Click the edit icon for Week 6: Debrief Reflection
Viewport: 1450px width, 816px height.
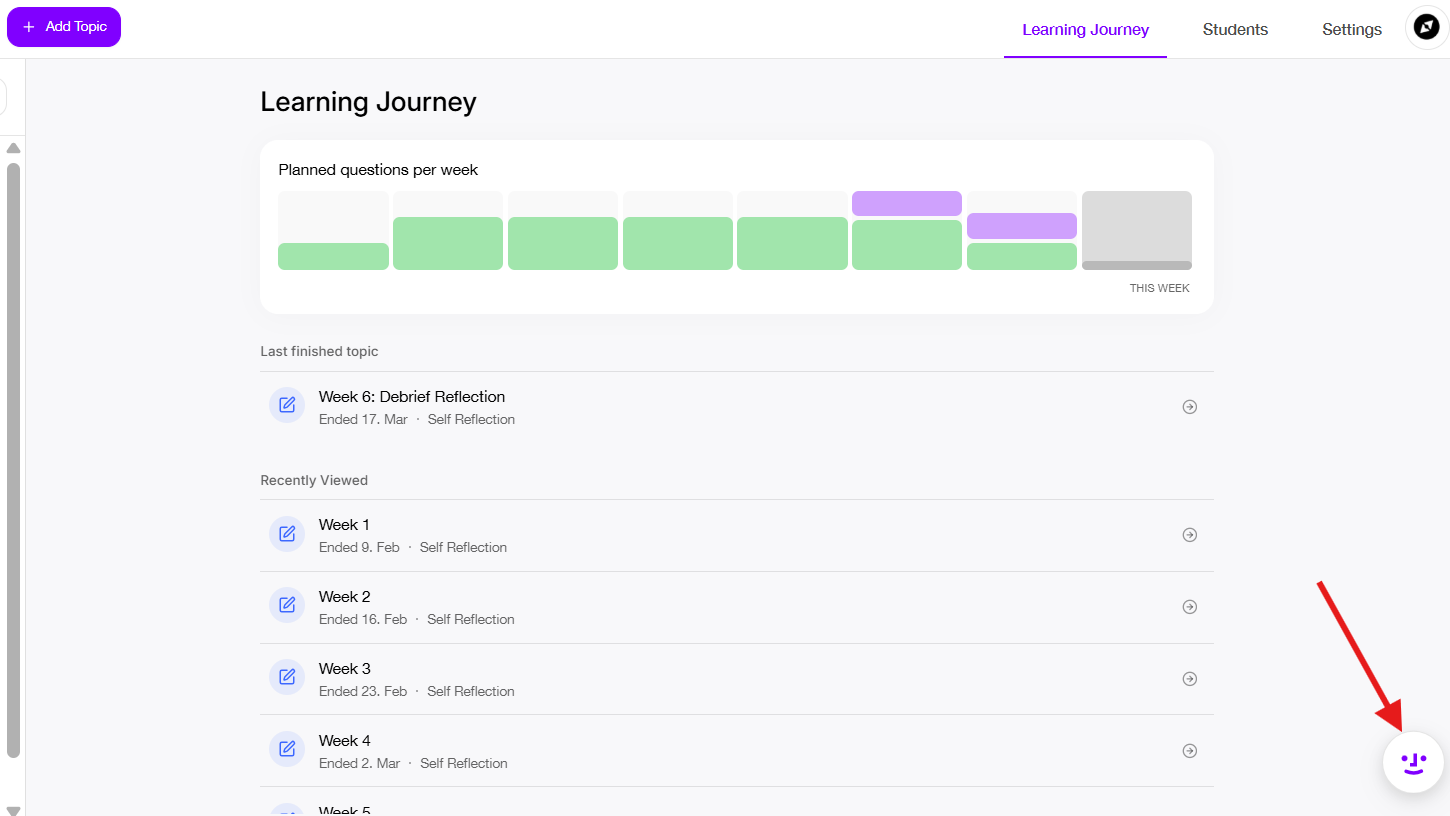pos(287,405)
